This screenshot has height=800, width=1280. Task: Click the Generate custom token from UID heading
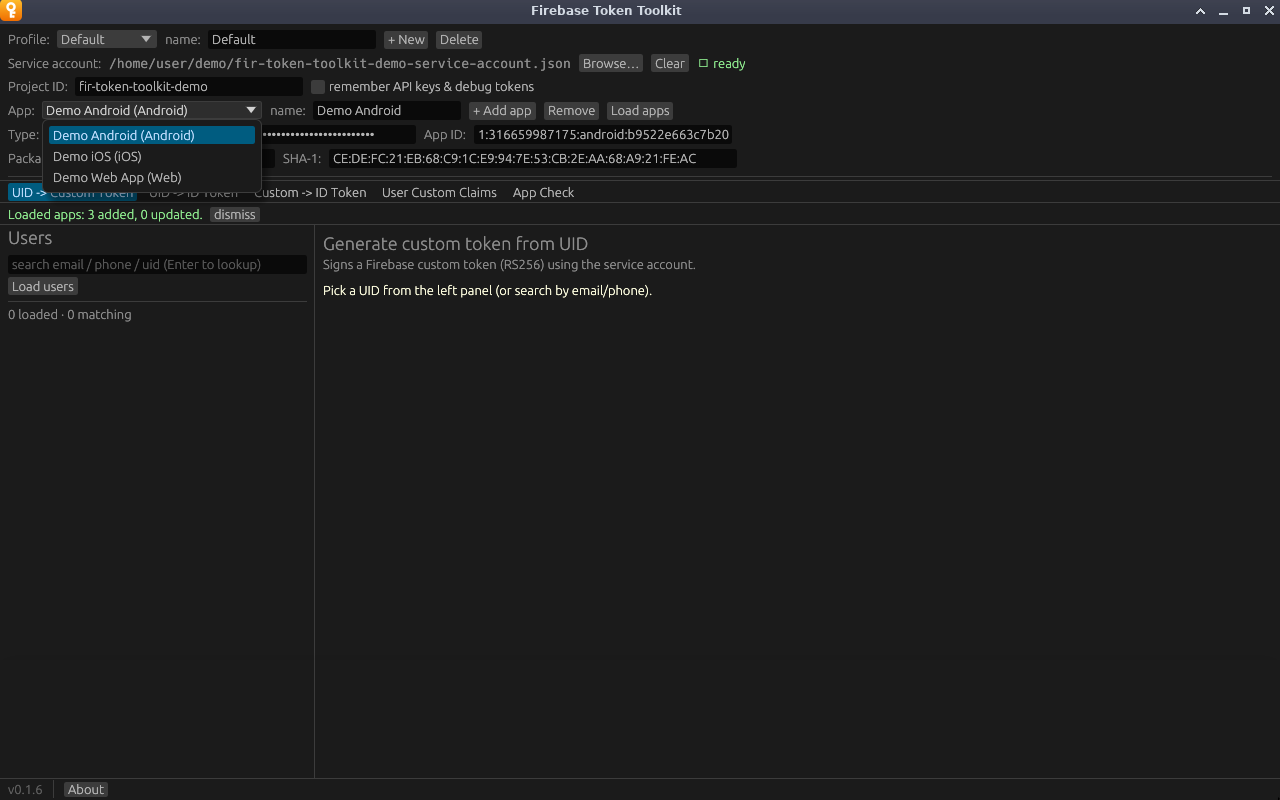click(455, 244)
